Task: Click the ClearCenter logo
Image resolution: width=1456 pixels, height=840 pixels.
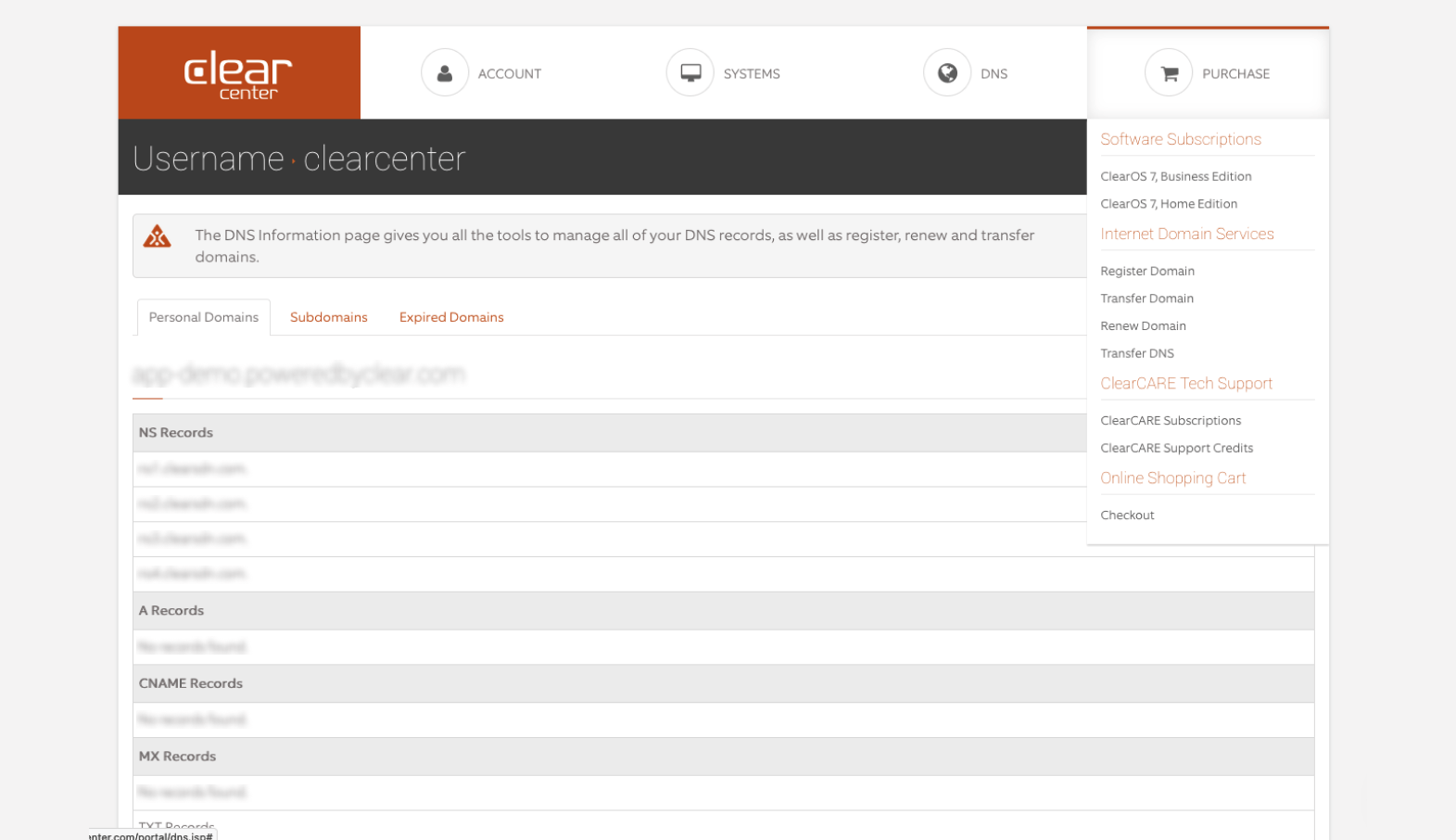Action: (238, 73)
